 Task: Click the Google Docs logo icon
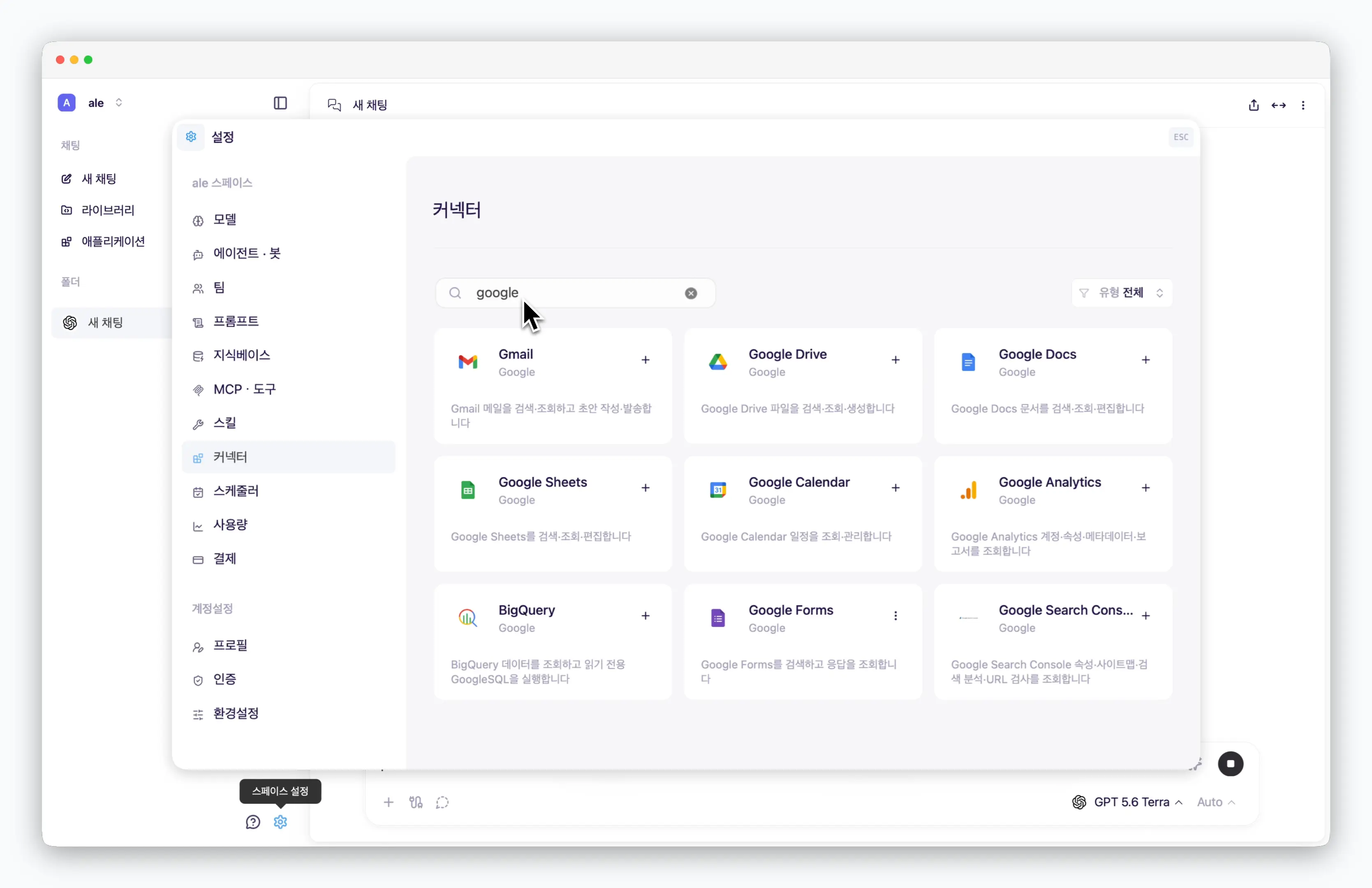coord(969,362)
